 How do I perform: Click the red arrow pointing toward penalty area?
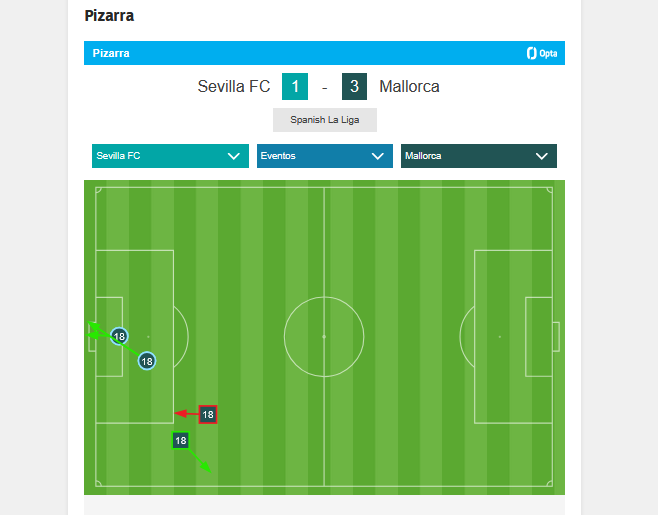185,413
